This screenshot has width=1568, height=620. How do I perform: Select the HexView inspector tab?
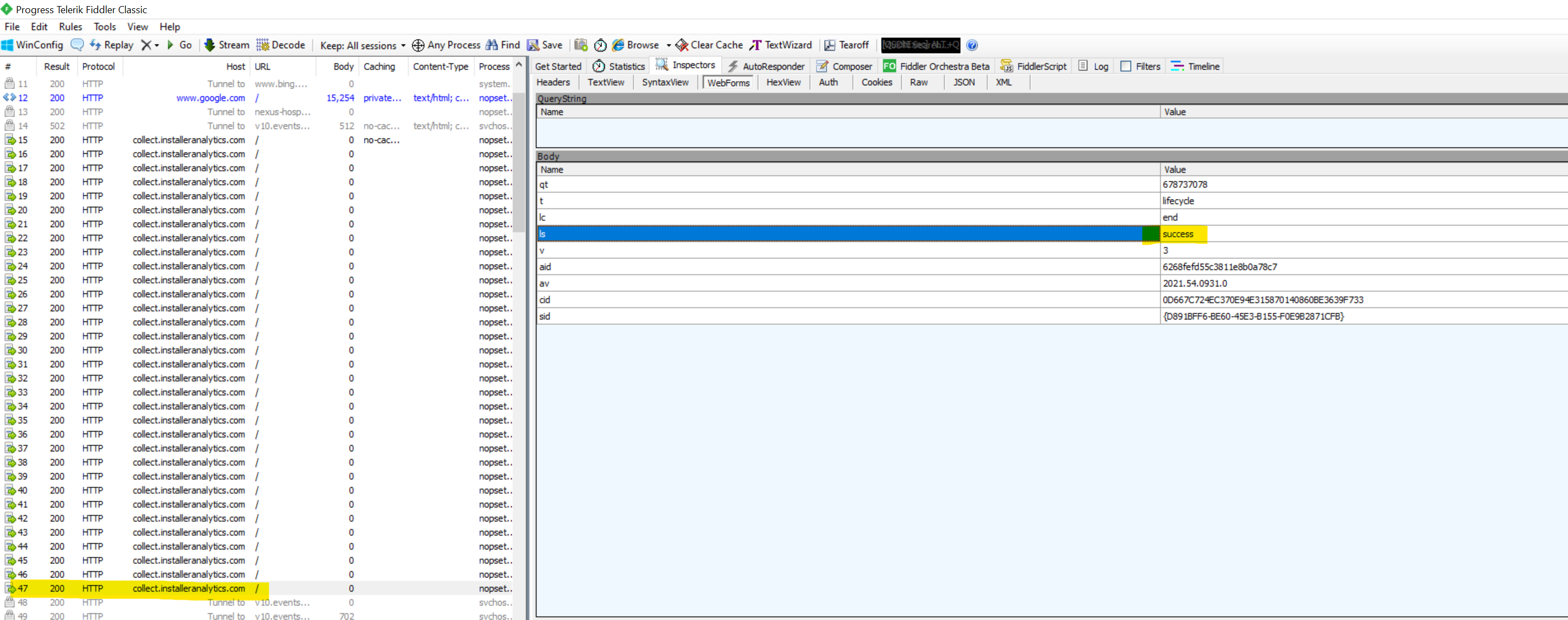783,83
